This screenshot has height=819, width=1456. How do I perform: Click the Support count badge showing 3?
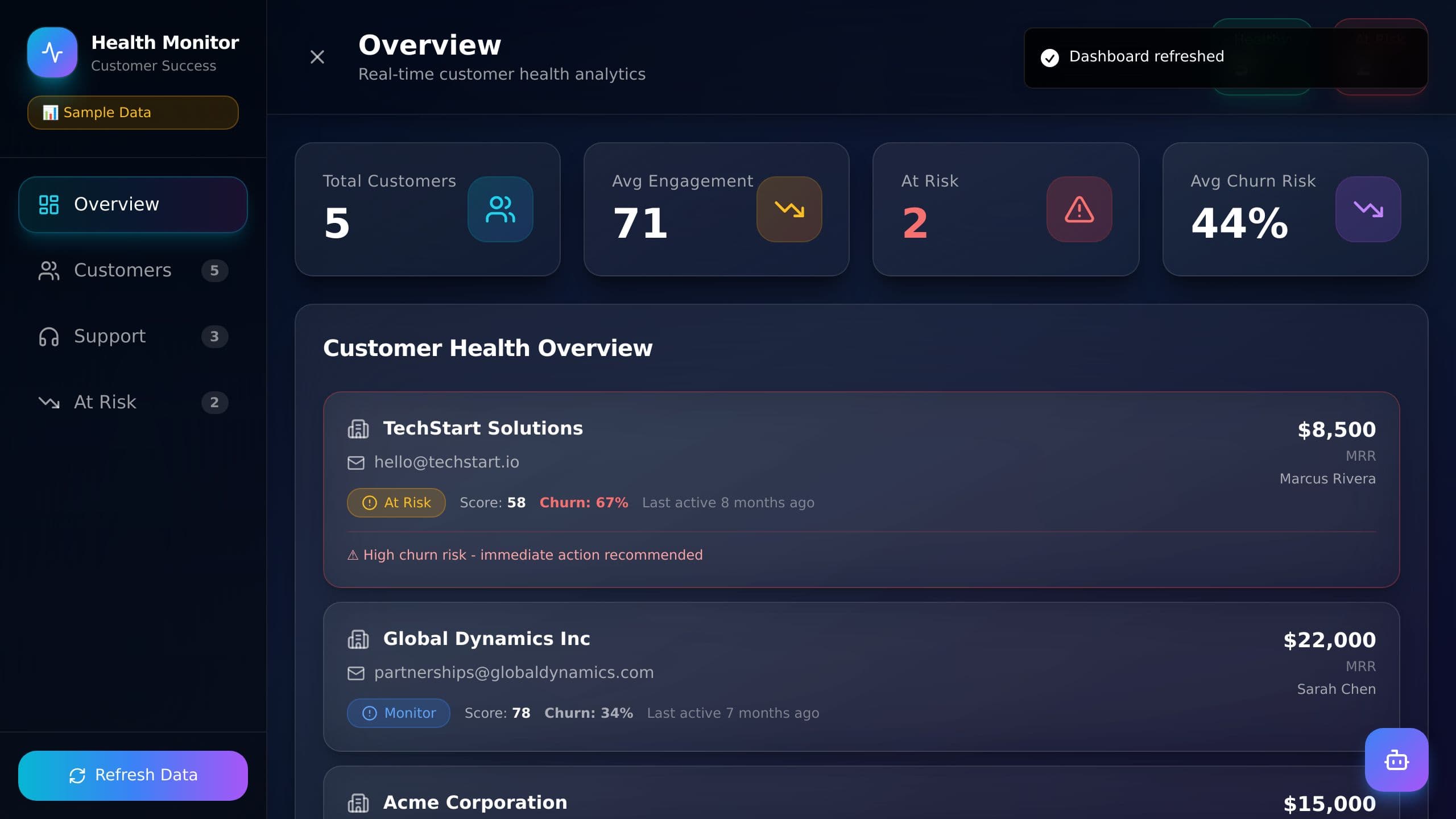tap(214, 337)
